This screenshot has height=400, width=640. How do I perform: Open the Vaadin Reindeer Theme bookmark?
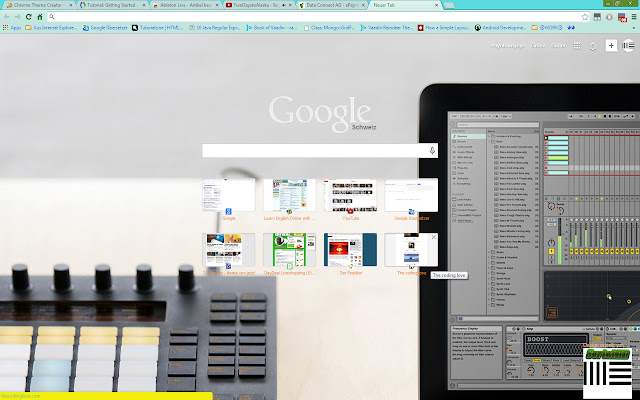click(387, 28)
